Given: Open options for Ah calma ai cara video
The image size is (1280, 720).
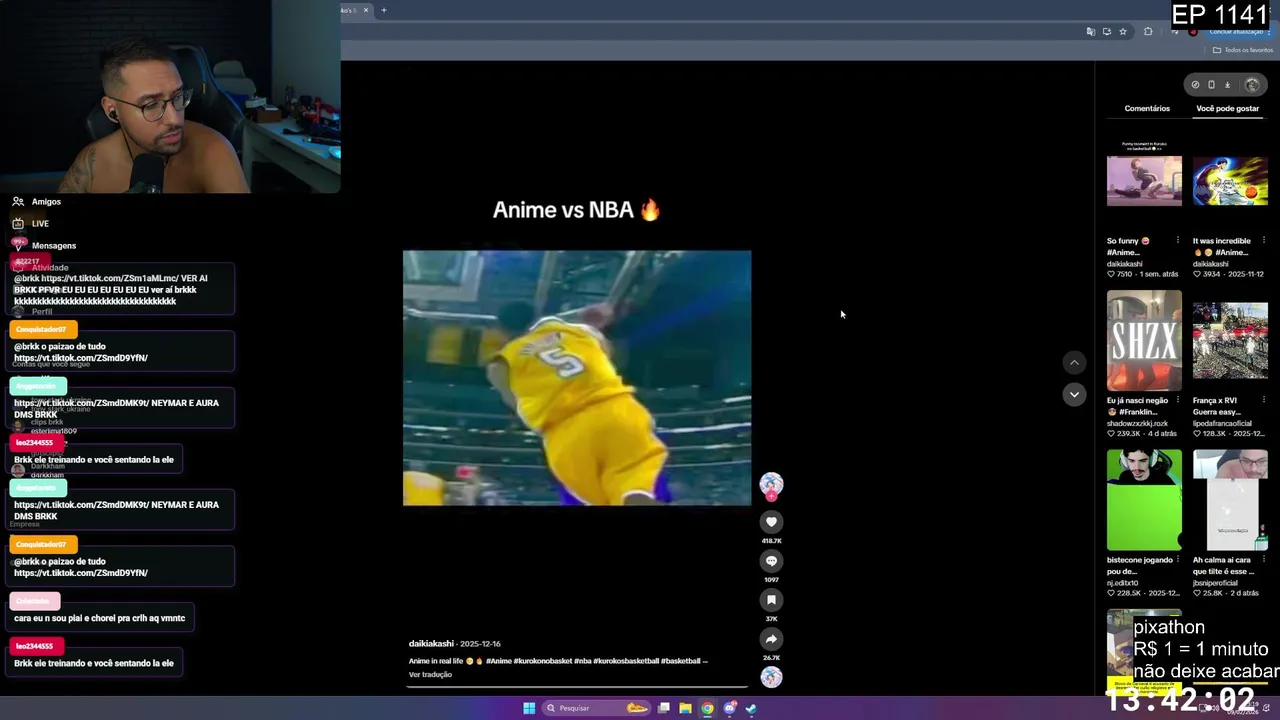Looking at the screenshot, I should [1263, 560].
